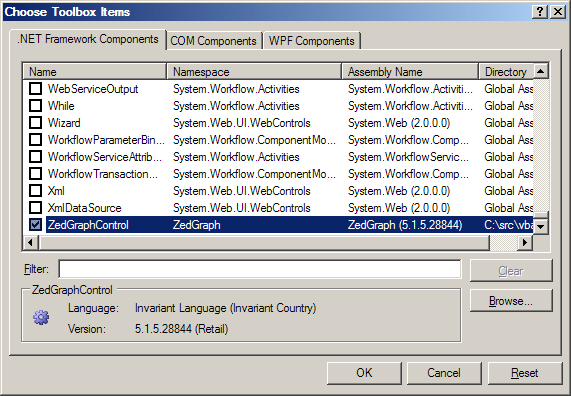
Task: Cancel the Choose Toolbox Items dialog
Action: 444,373
